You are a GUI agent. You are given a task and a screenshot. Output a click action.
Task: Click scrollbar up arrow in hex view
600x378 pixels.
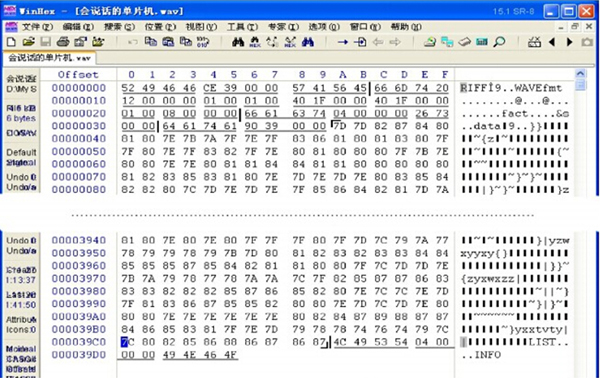(x=580, y=74)
